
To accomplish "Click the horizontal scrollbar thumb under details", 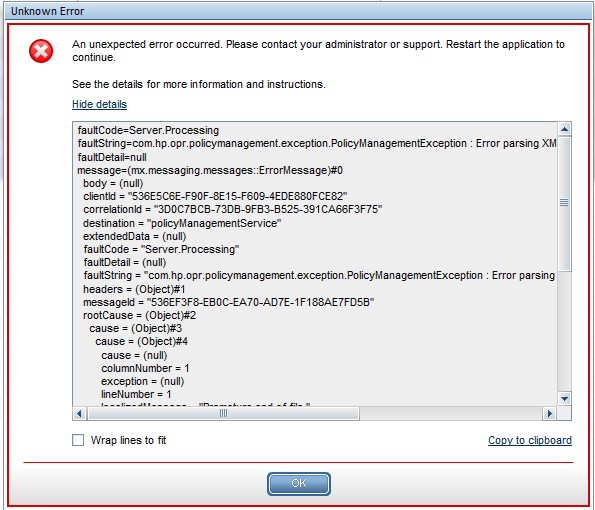I will click(x=223, y=413).
